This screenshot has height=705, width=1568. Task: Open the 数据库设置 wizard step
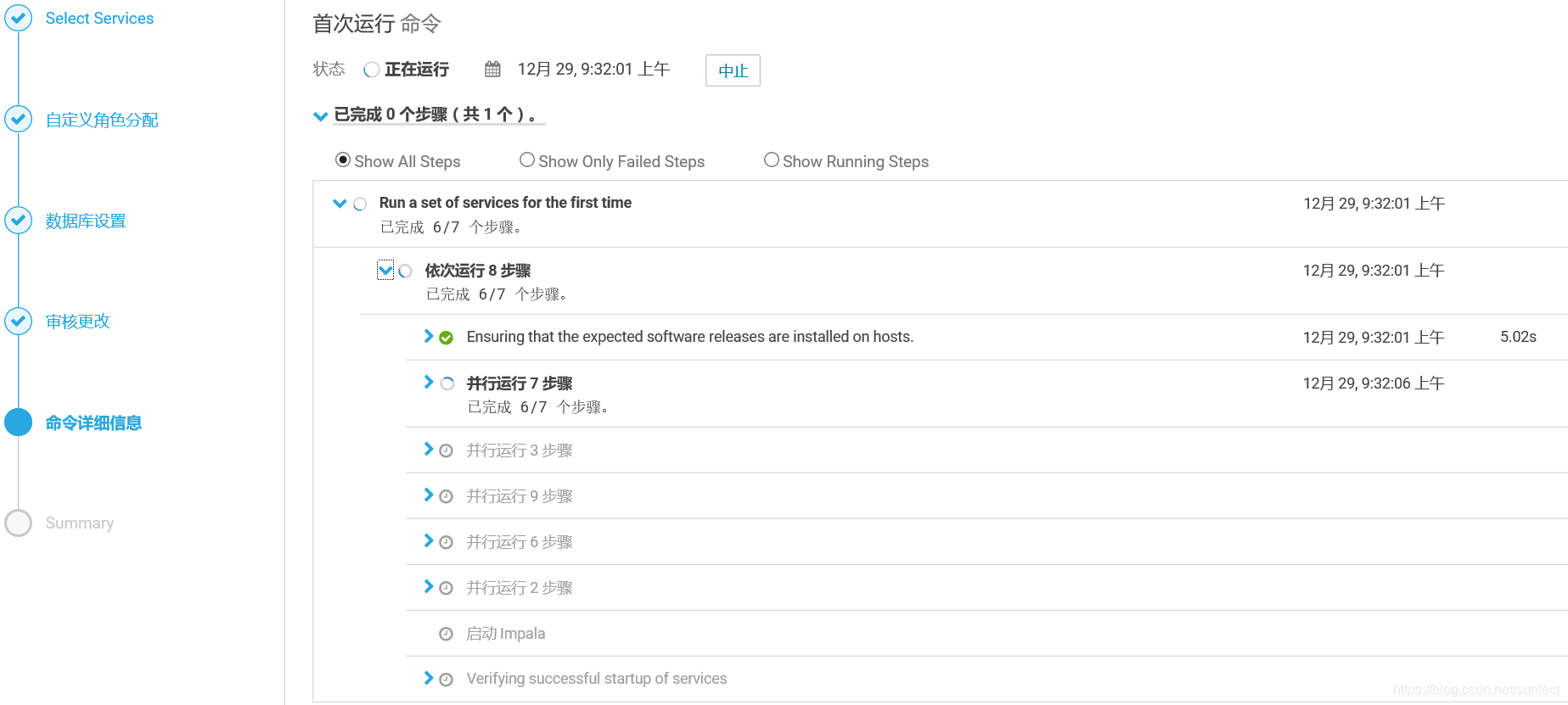pos(86,221)
